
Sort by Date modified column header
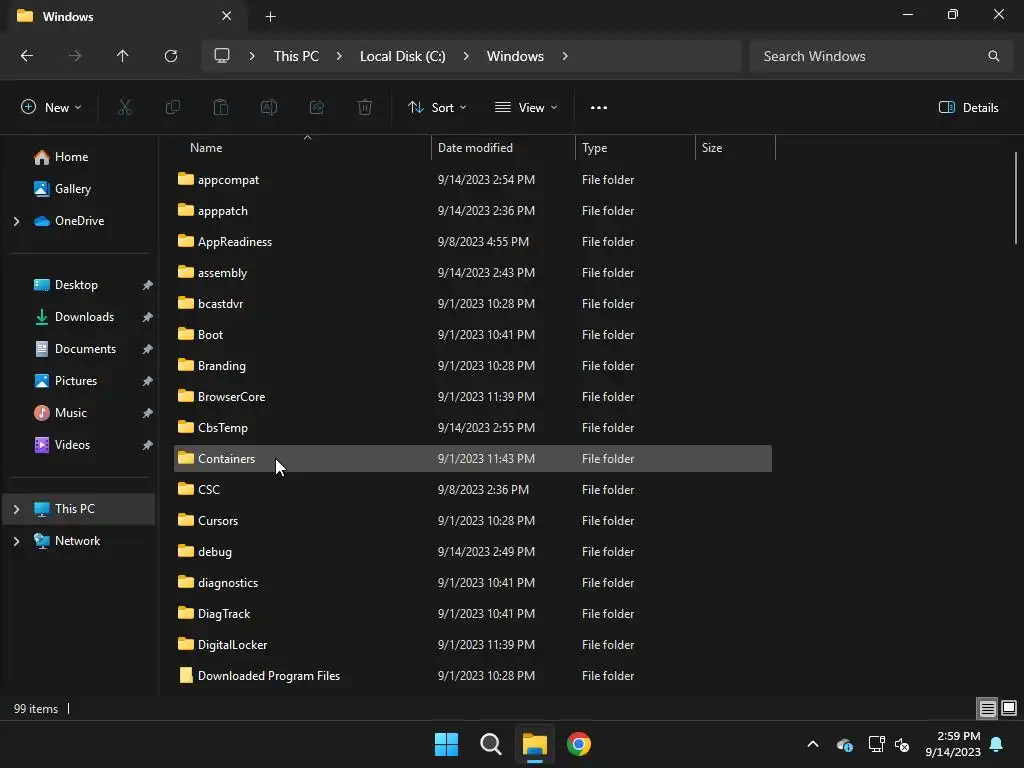pos(503,148)
